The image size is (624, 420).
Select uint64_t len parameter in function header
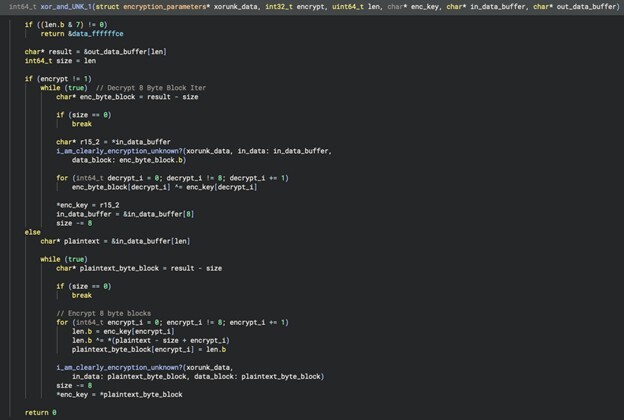(356, 7)
